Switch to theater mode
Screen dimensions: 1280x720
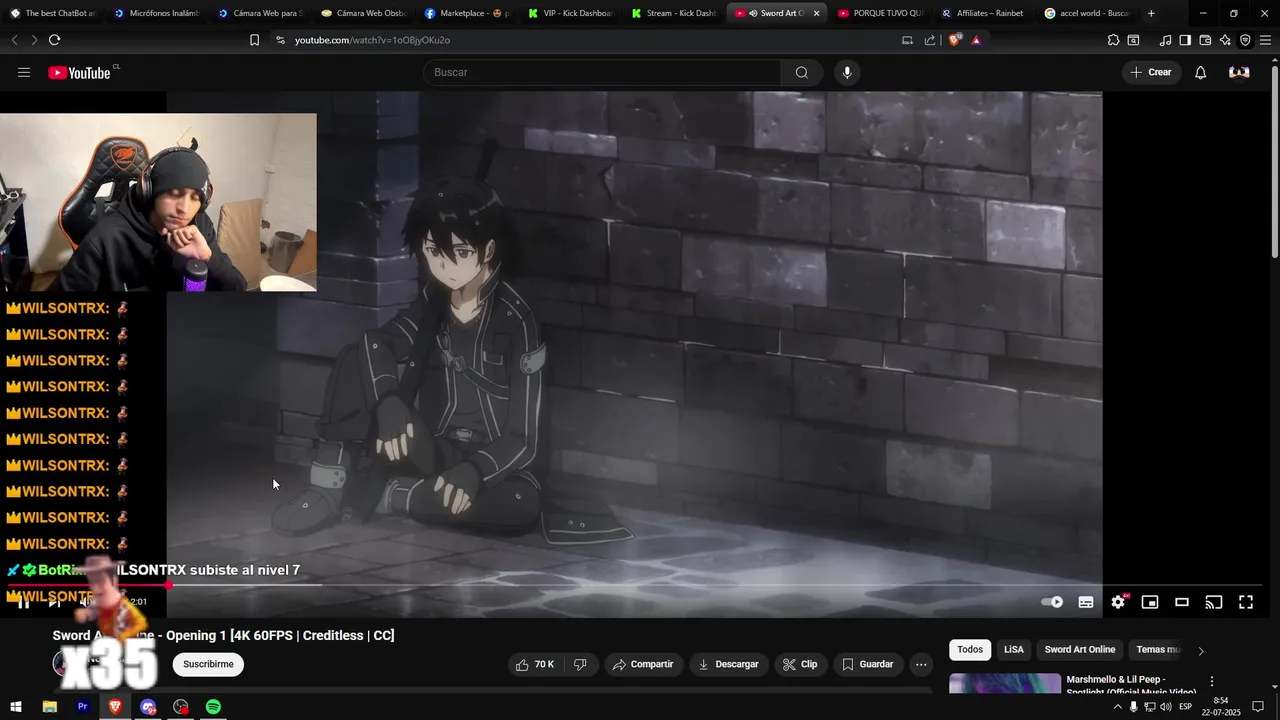tap(1182, 602)
